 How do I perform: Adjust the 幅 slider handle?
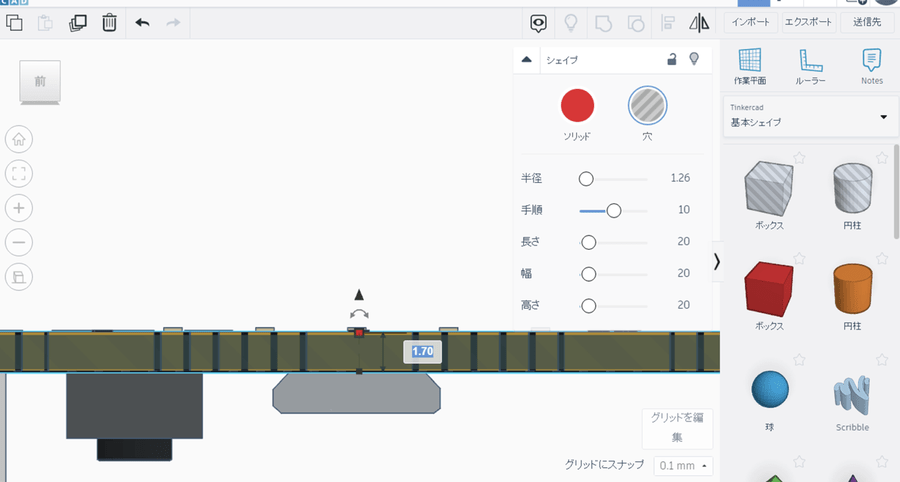pos(588,274)
